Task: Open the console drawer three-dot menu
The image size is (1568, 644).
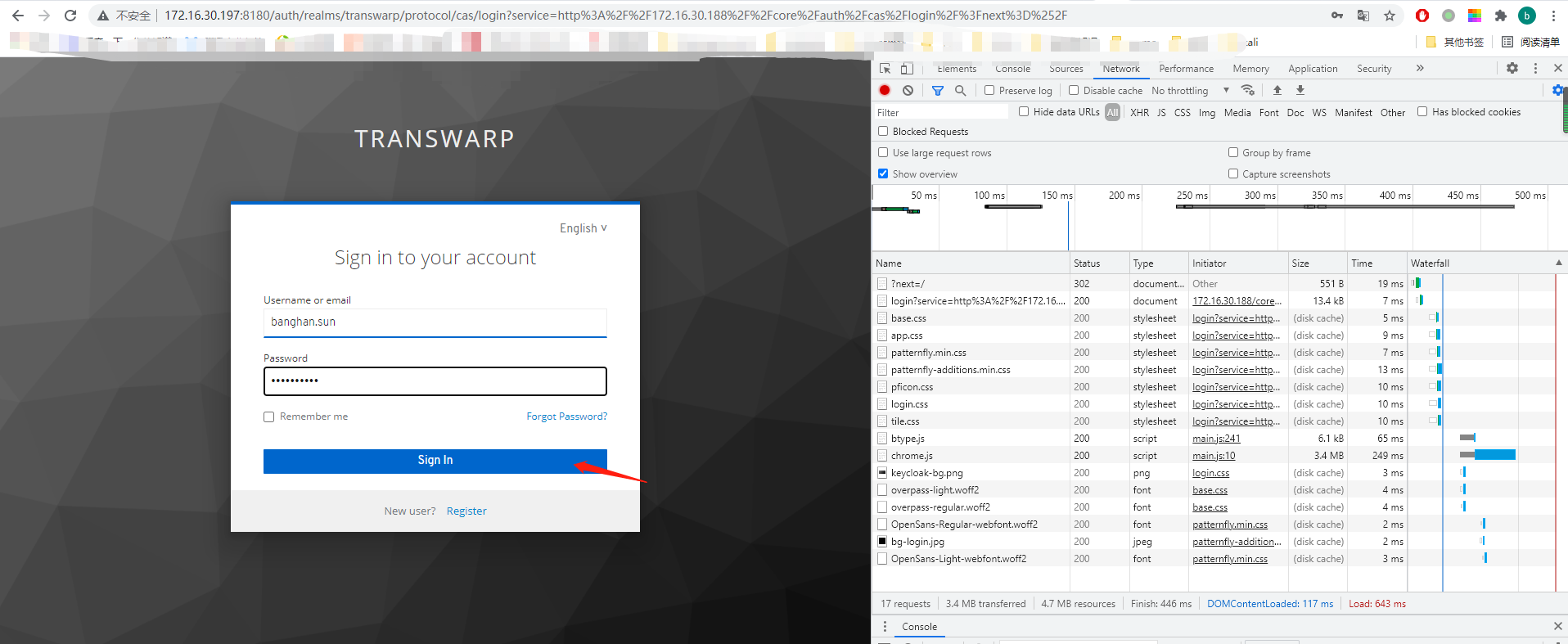Action: point(885,626)
